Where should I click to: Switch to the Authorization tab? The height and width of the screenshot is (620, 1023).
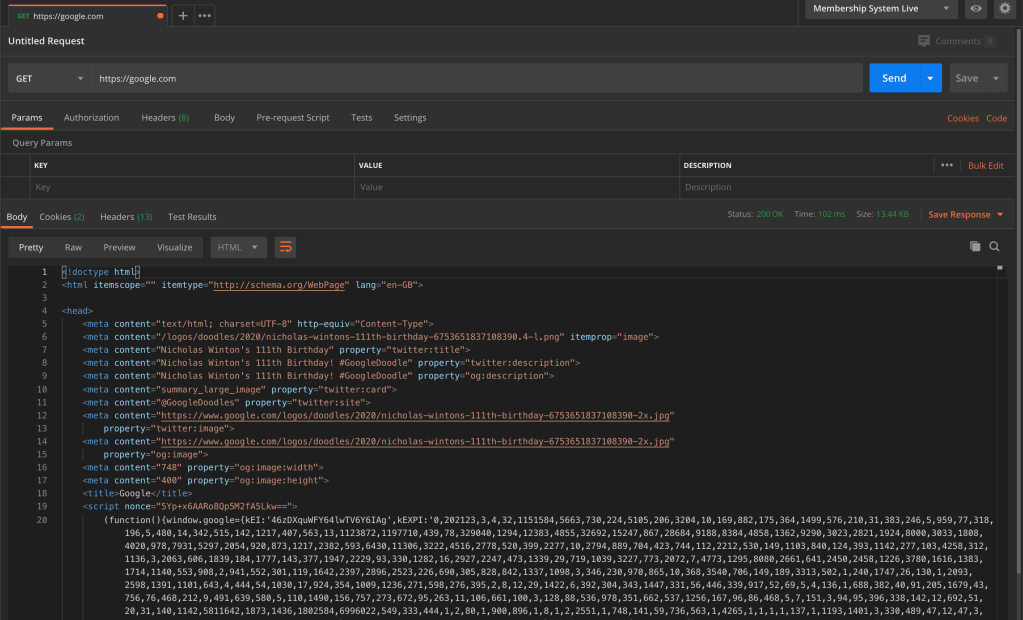tap(91, 118)
